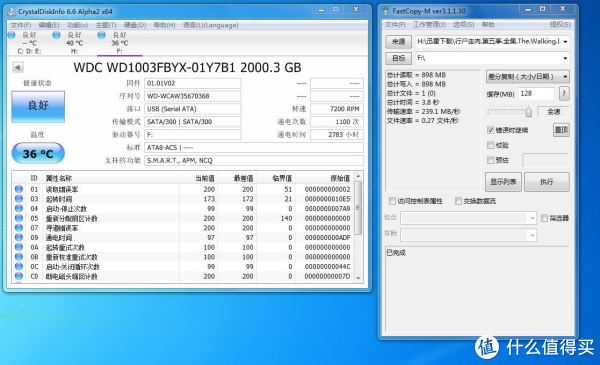Click the firmware field 01.01V02
Screen dimensions: 600x365
[x=192, y=83]
